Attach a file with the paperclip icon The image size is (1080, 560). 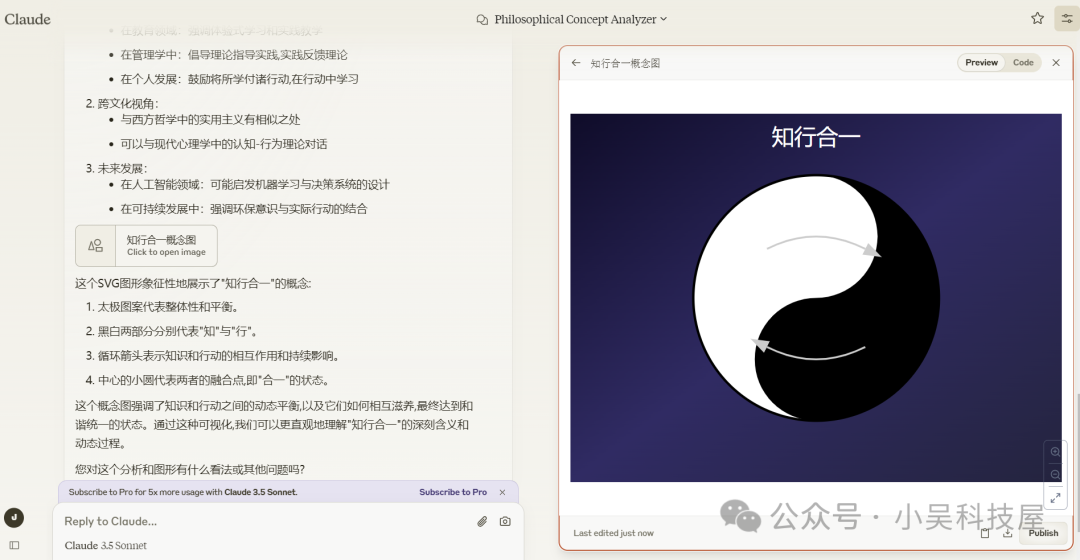tap(482, 521)
